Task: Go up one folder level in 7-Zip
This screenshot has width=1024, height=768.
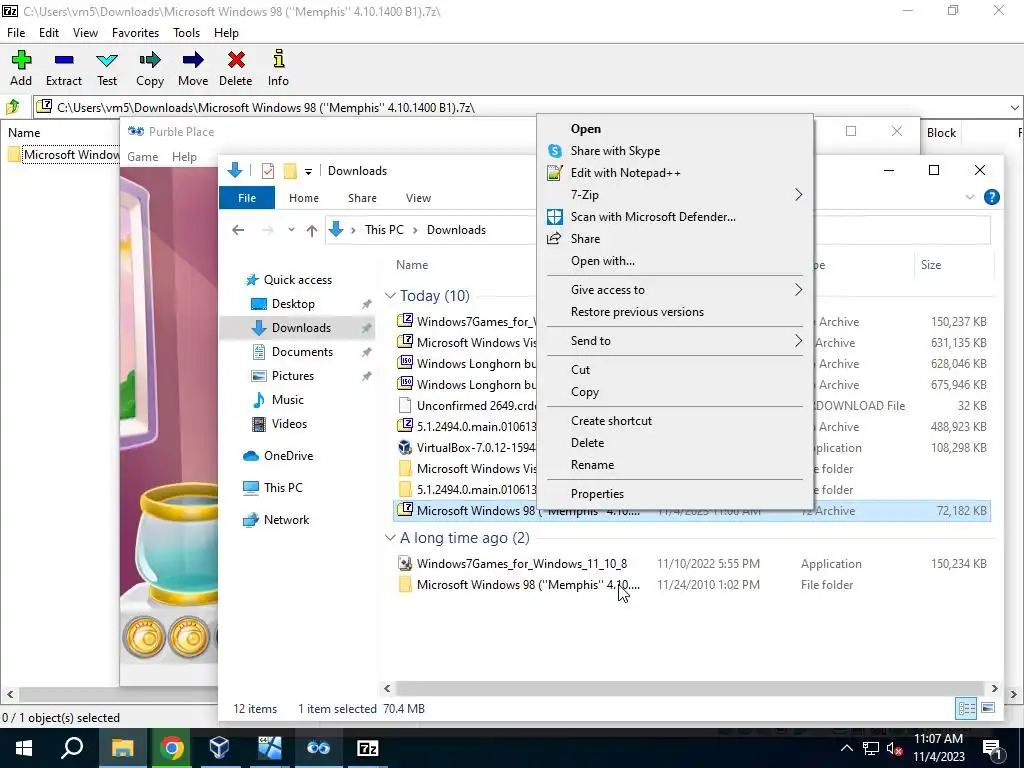Action: tap(13, 106)
